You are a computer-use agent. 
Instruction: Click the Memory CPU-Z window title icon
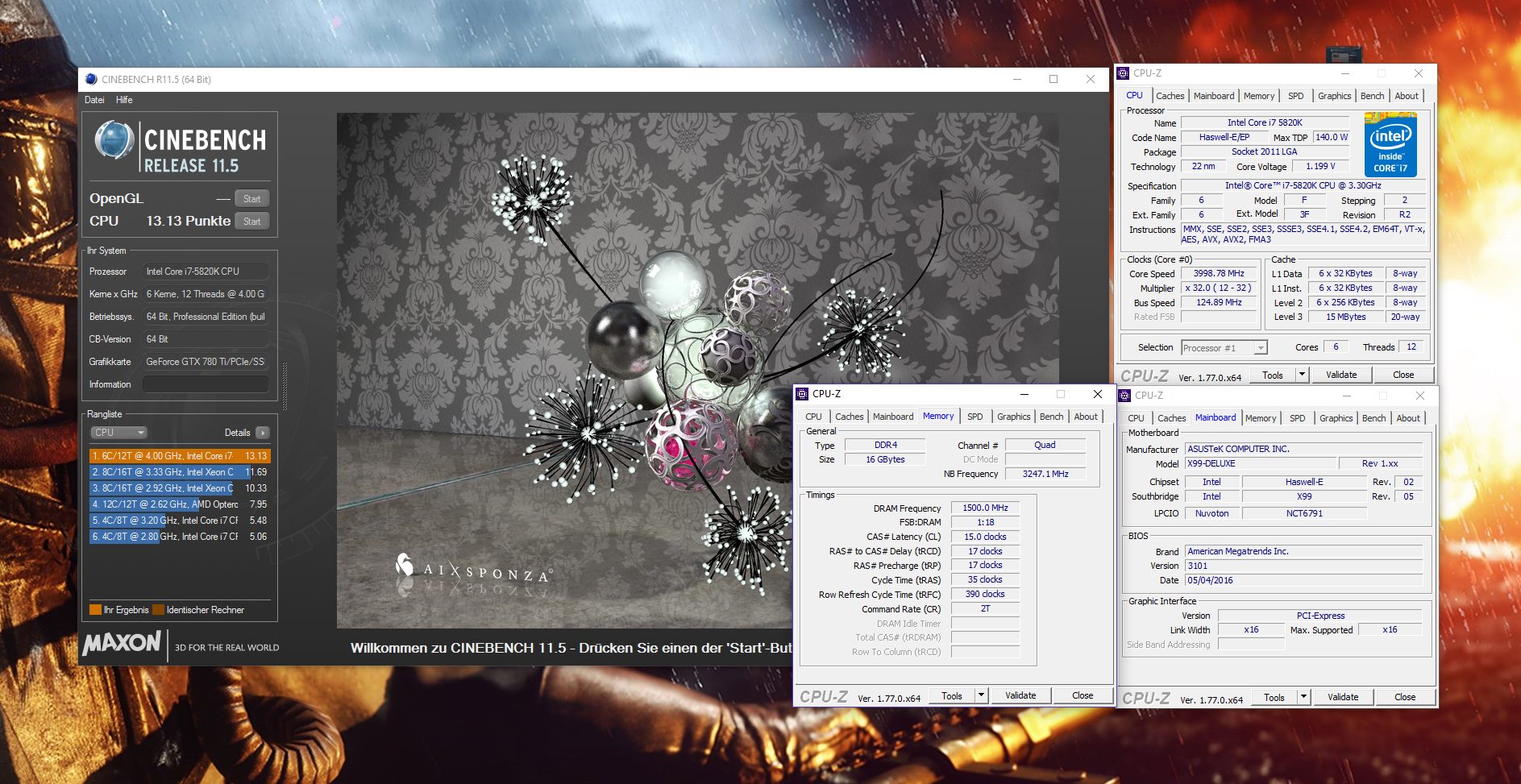pyautogui.click(x=802, y=394)
